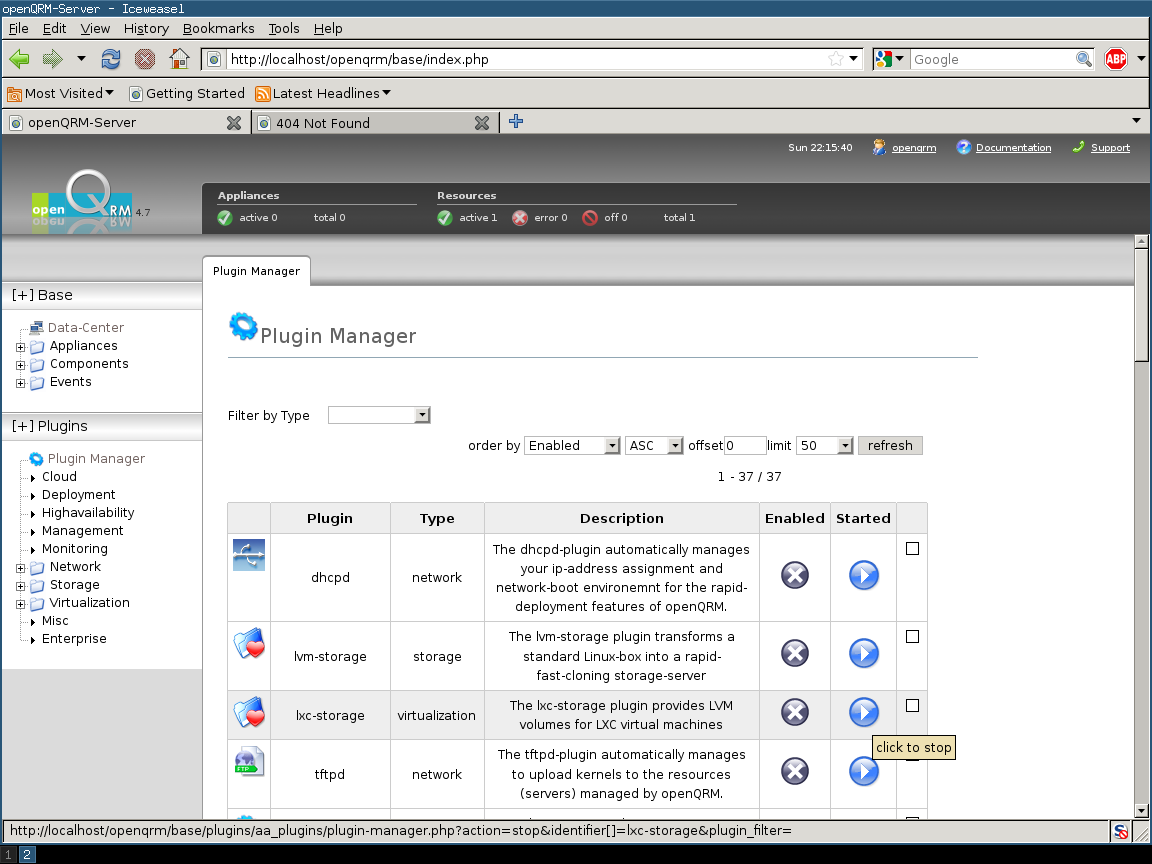Click the lvm-storage plugin icon
This screenshot has height=864, width=1152.
(x=249, y=643)
